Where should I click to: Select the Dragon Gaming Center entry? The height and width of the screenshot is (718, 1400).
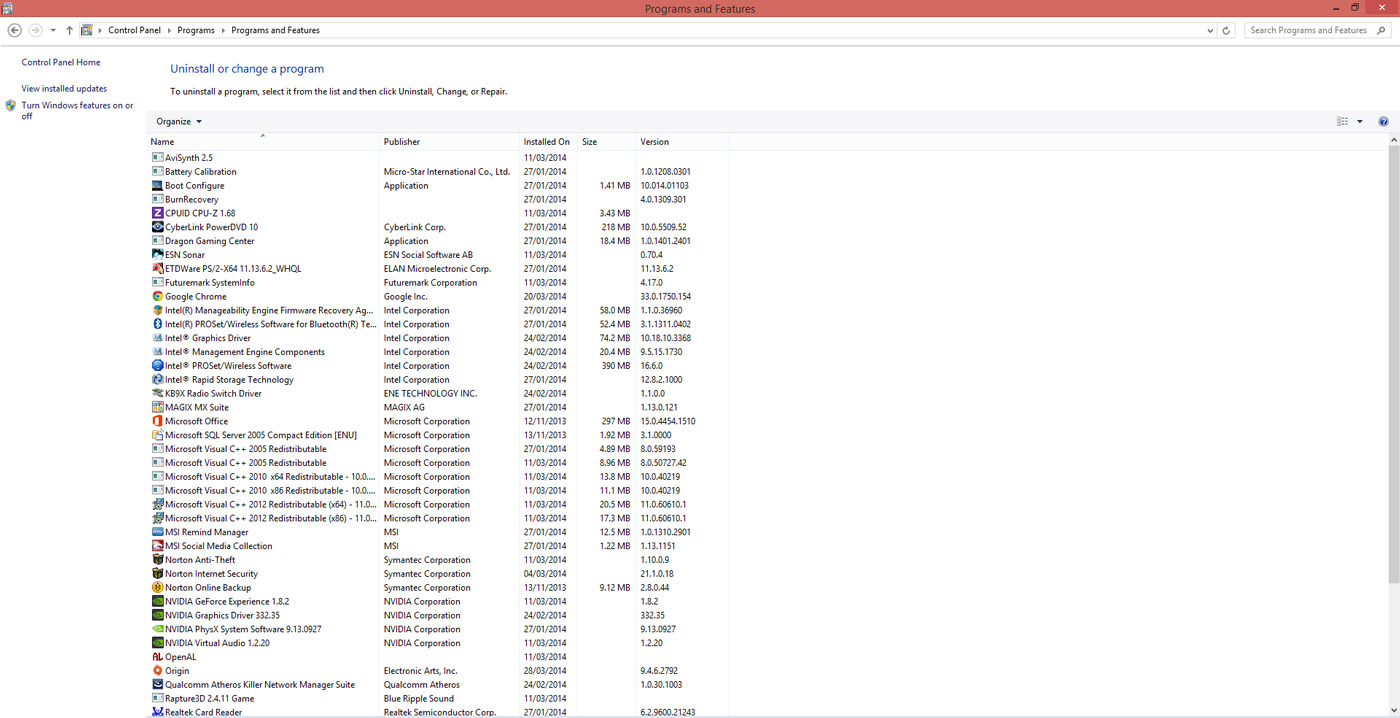(438, 241)
